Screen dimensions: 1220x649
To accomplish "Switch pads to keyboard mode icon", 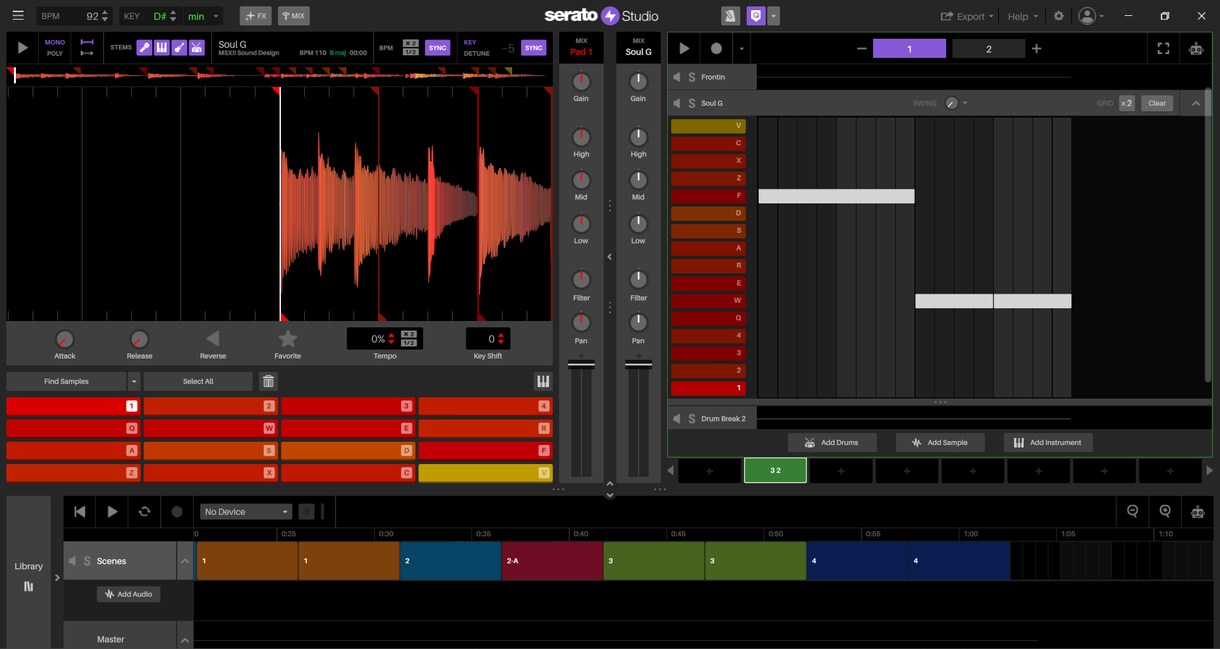I will coord(542,381).
